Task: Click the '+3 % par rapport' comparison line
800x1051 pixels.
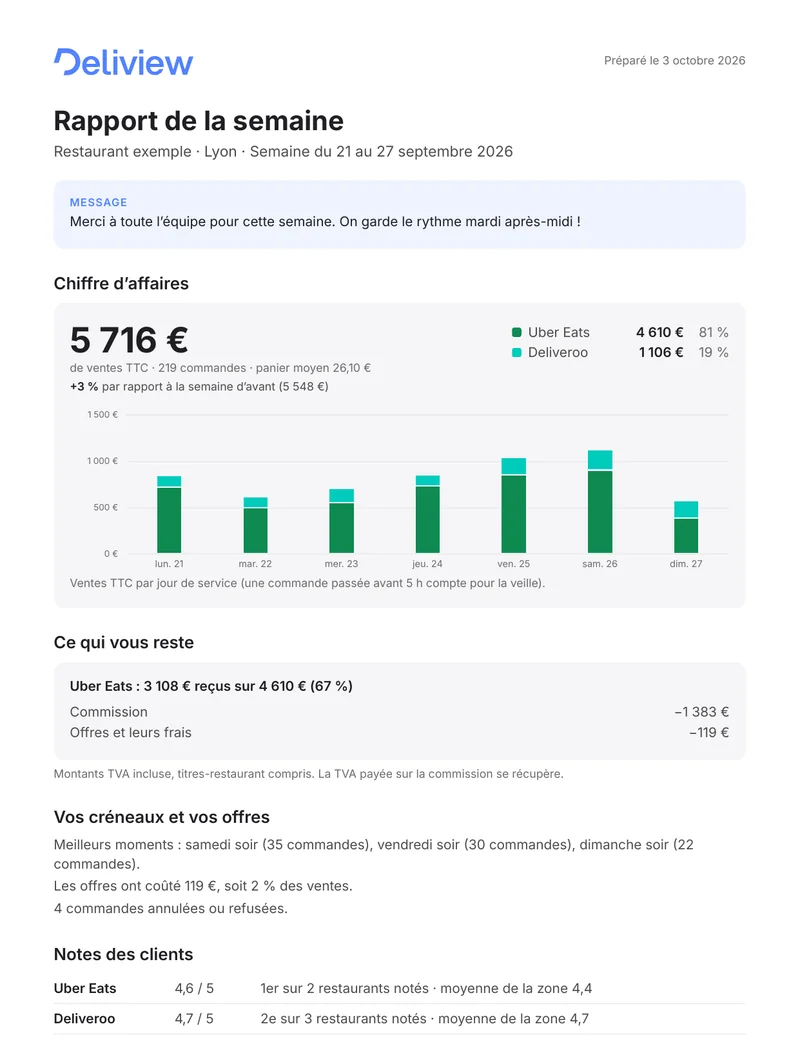Action: [x=199, y=387]
